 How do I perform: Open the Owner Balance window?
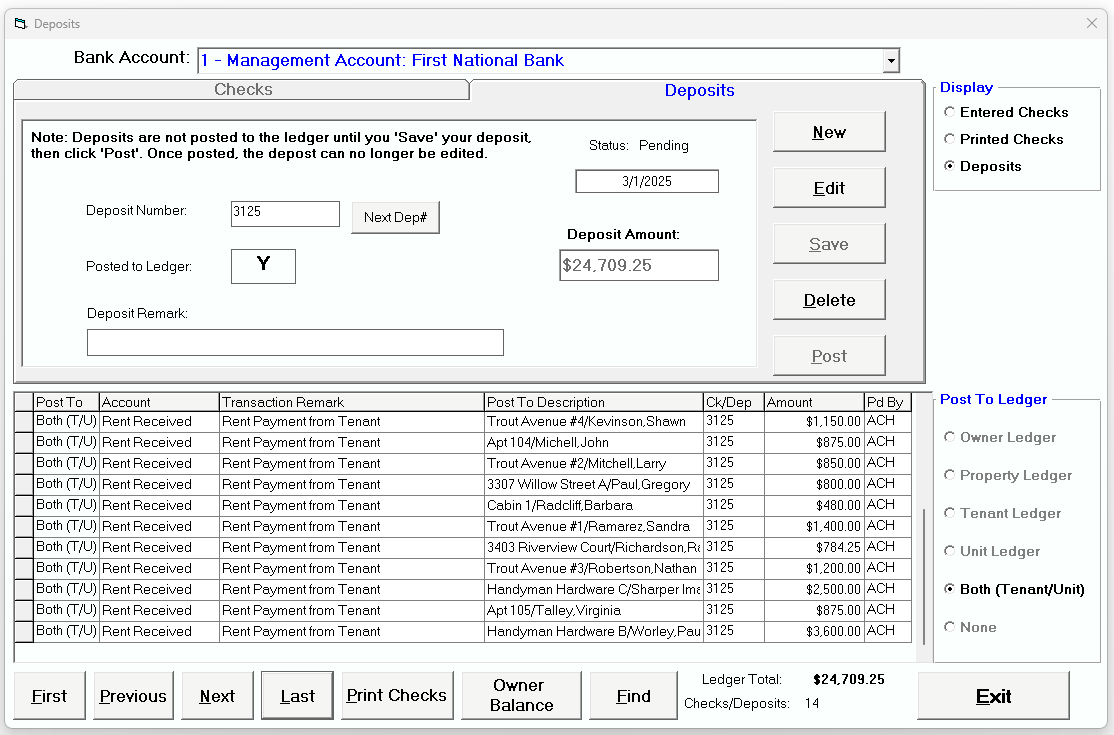pyautogui.click(x=520, y=695)
